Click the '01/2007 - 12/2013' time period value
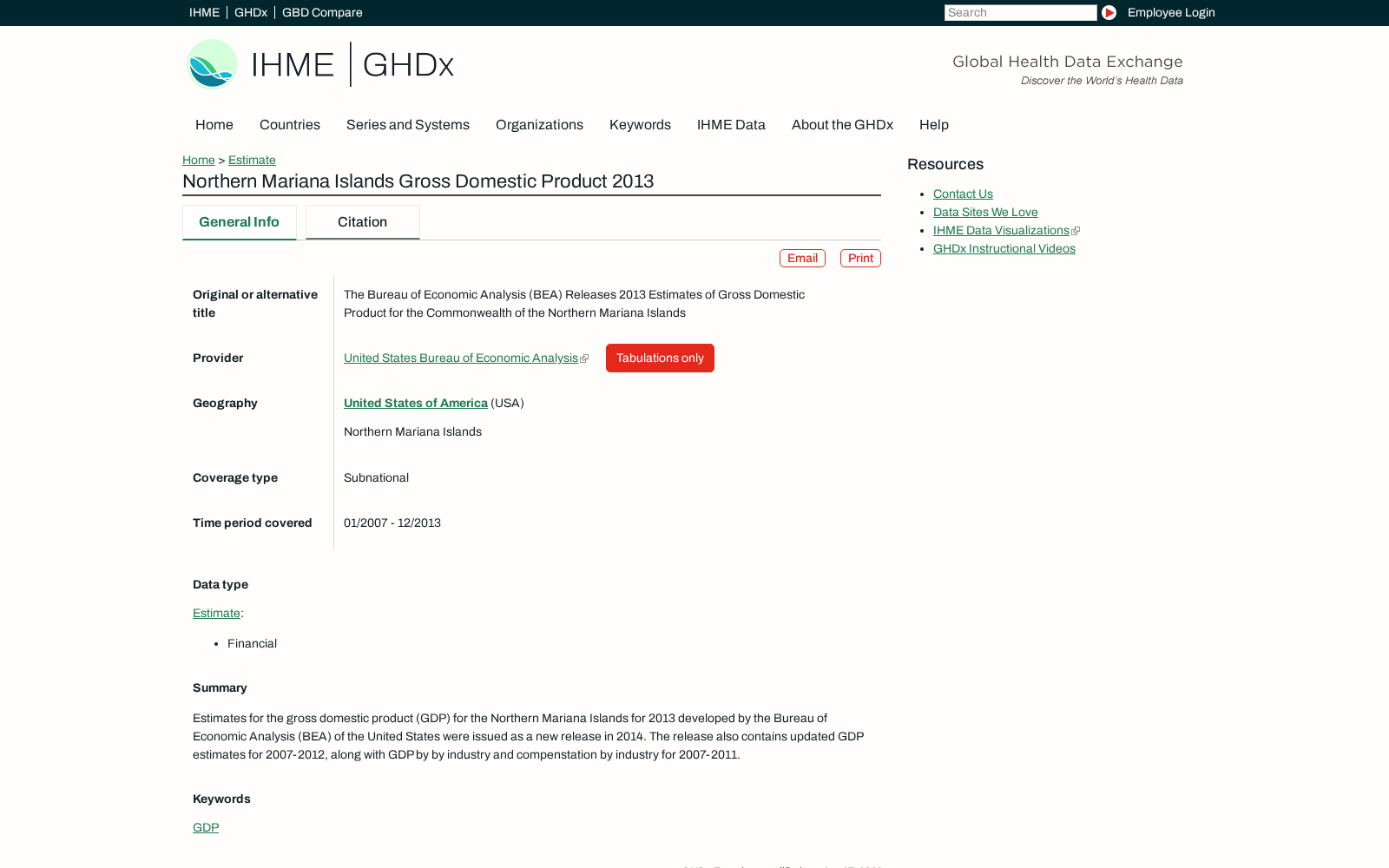 [392, 523]
